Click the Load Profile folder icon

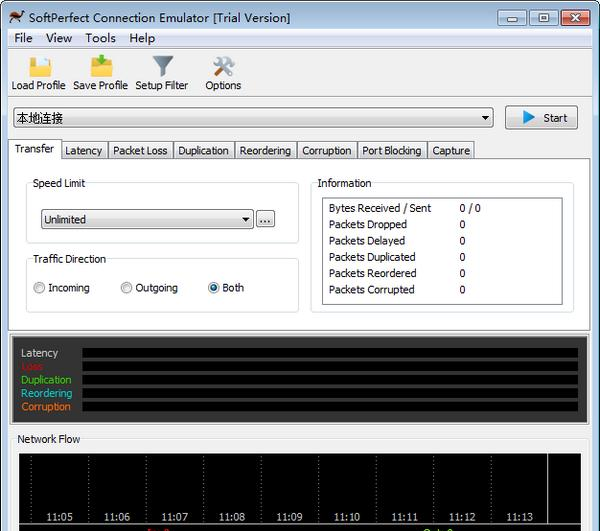[x=38, y=67]
